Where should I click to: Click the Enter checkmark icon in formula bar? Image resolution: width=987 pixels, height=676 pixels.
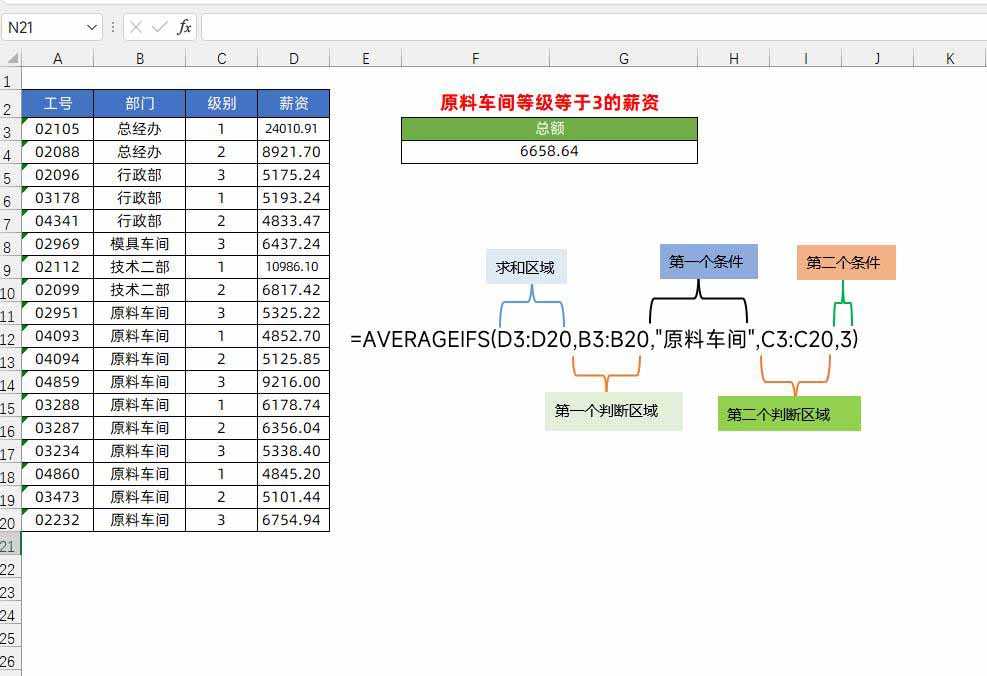159,27
